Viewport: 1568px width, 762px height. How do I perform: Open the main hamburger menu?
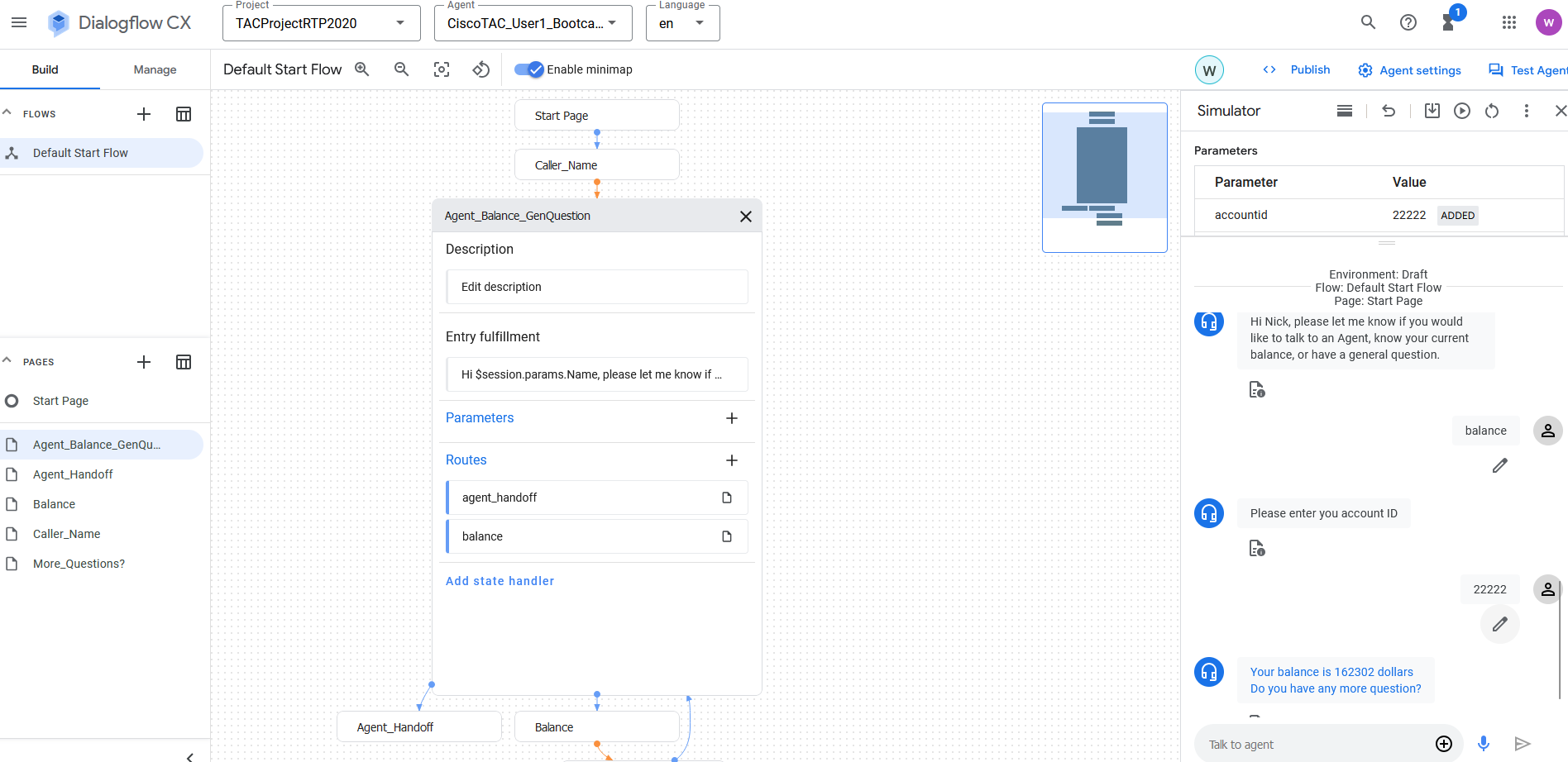click(19, 22)
